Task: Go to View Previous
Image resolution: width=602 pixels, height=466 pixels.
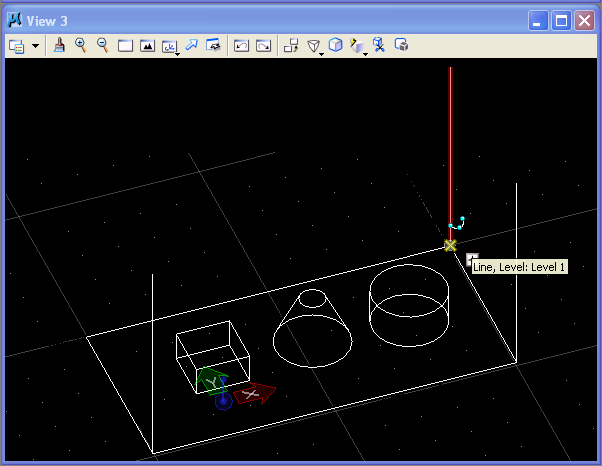Action: [x=241, y=46]
